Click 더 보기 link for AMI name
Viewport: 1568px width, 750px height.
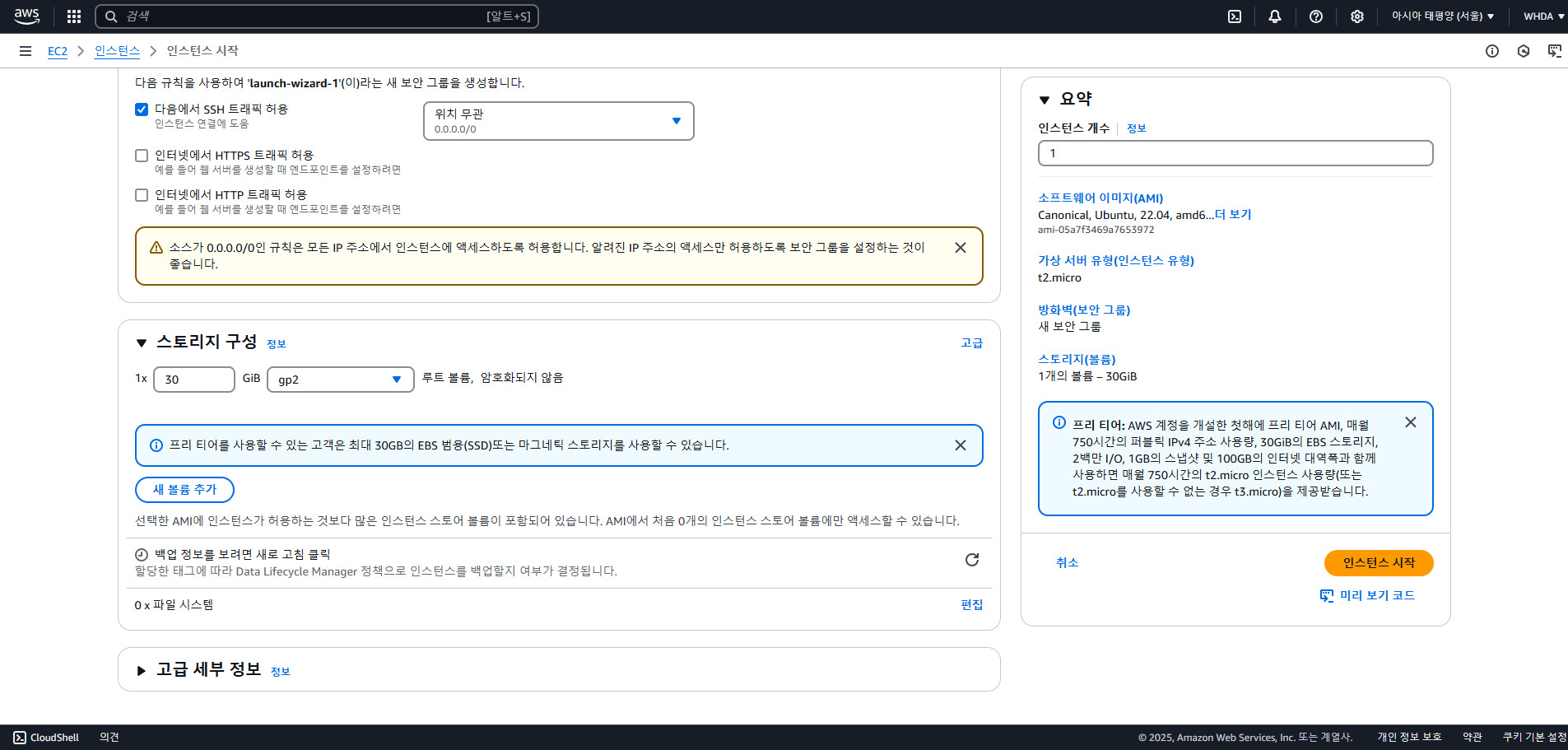point(1233,215)
